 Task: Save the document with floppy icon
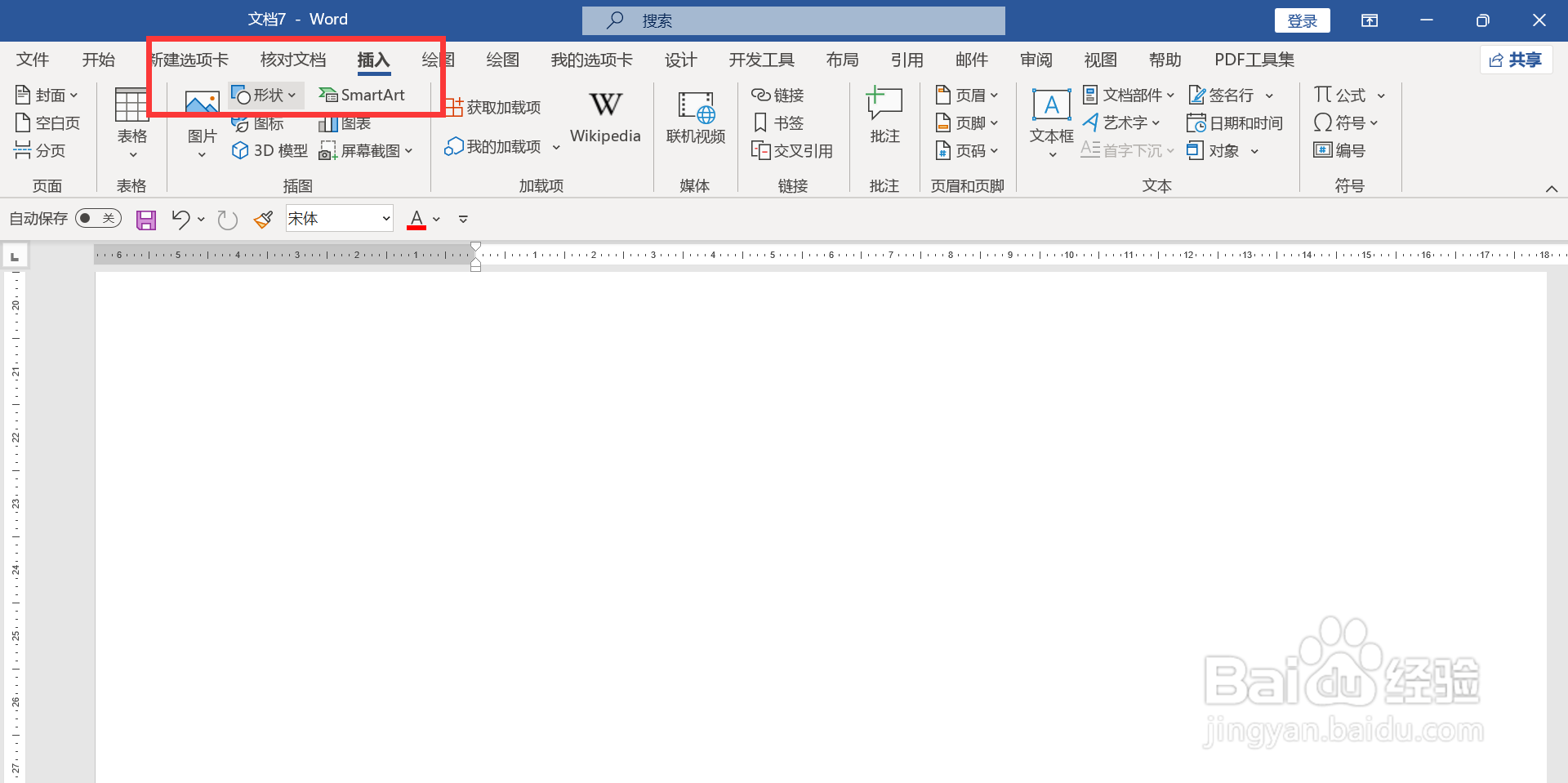146,220
